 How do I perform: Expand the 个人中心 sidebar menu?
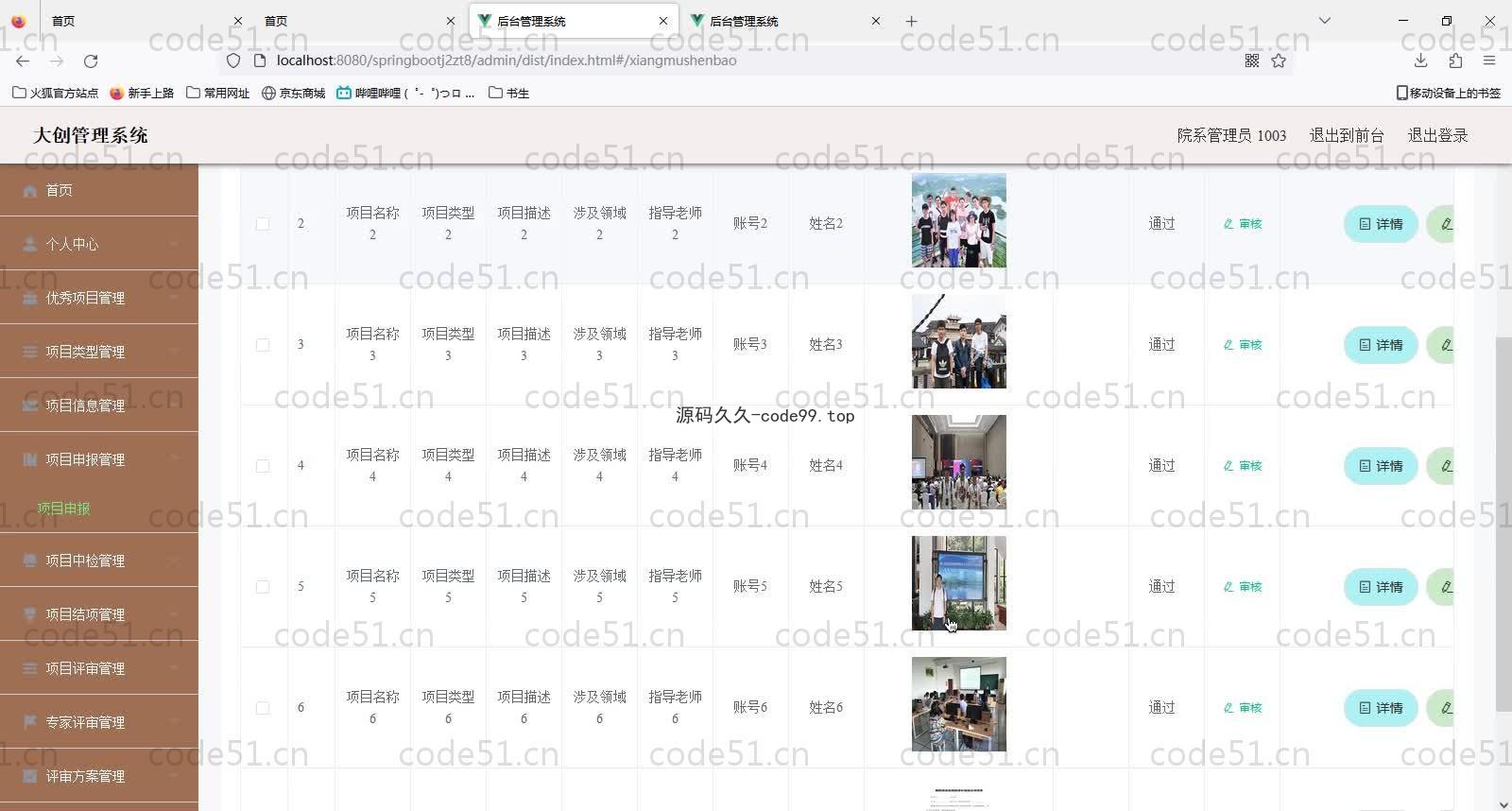pyautogui.click(x=99, y=244)
